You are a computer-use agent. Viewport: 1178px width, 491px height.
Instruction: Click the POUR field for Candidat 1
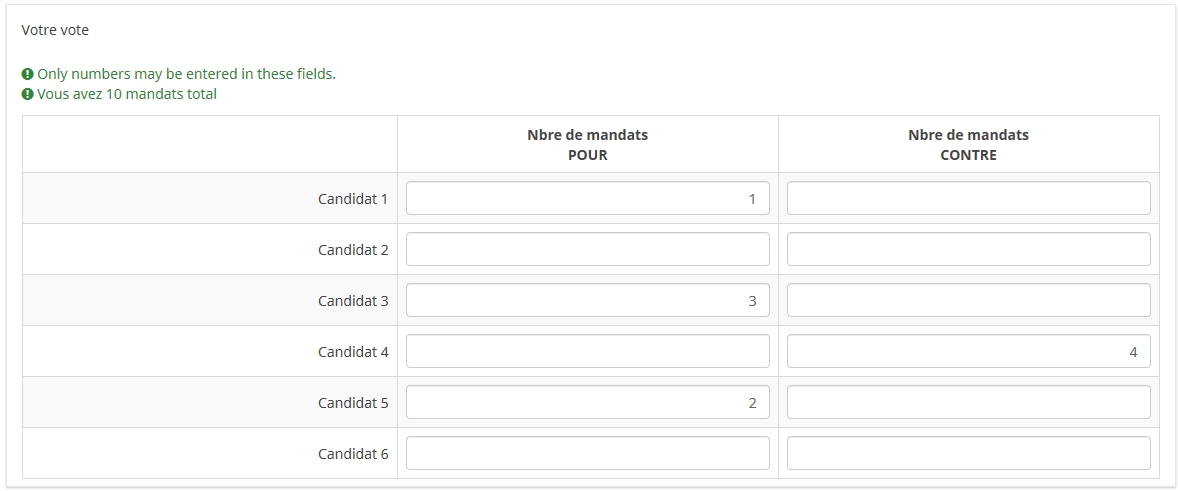click(587, 198)
